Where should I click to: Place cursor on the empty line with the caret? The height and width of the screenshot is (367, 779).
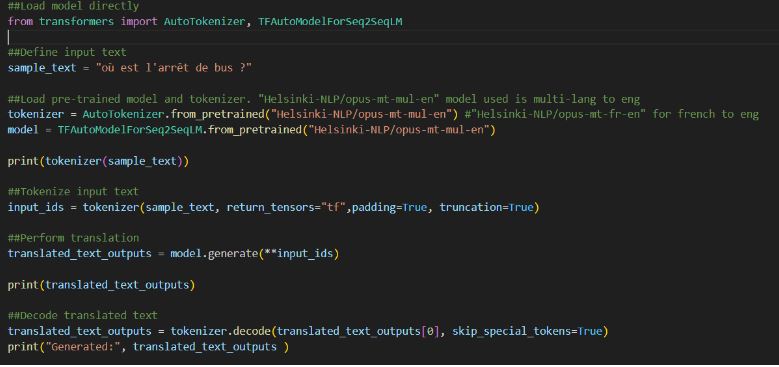[390, 37]
